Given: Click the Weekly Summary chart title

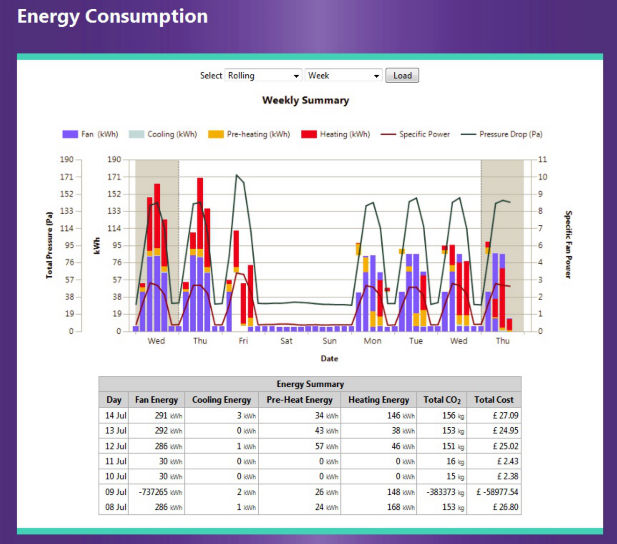Looking at the screenshot, I should pyautogui.click(x=305, y=100).
